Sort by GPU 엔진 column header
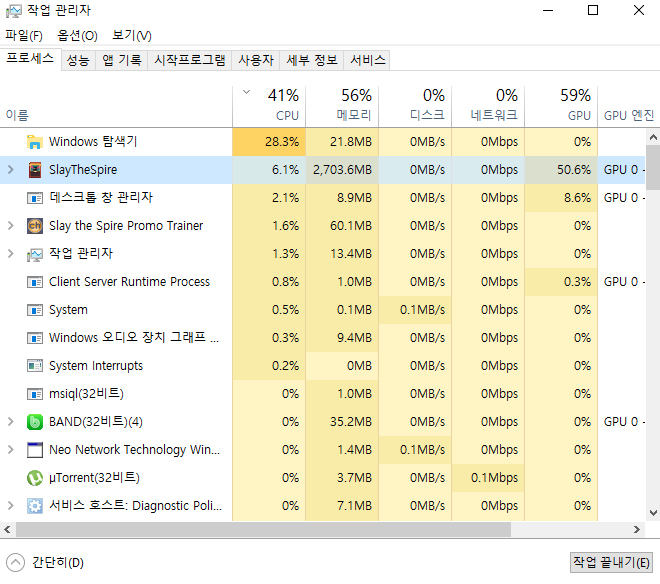The height and width of the screenshot is (584, 660). (x=629, y=106)
